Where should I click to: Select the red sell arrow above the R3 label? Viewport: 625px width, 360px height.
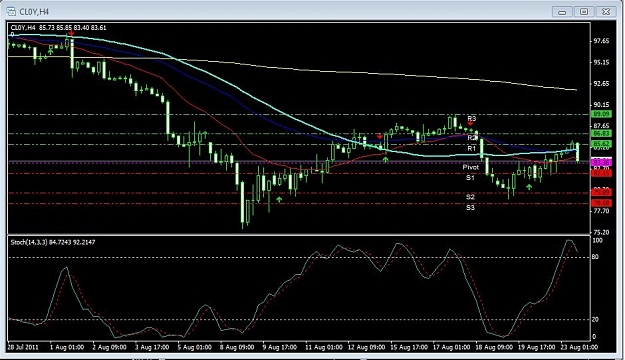tap(470, 124)
